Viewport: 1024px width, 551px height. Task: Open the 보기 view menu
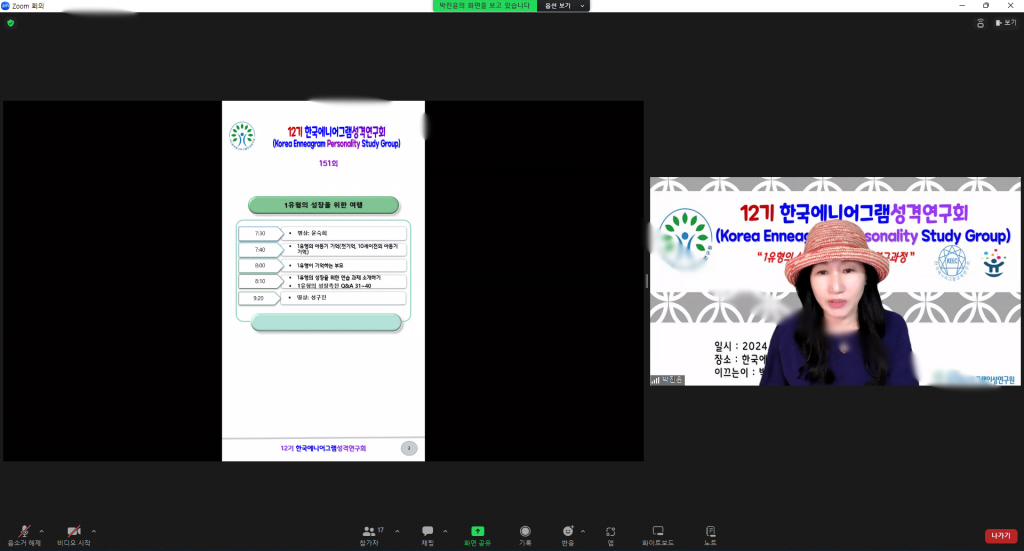pyautogui.click(x=1006, y=23)
